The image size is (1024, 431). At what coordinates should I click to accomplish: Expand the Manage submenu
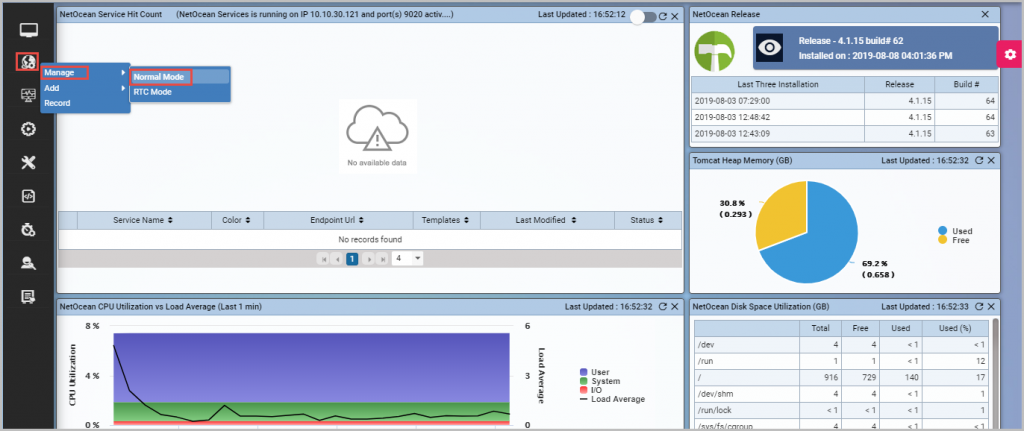[x=85, y=72]
